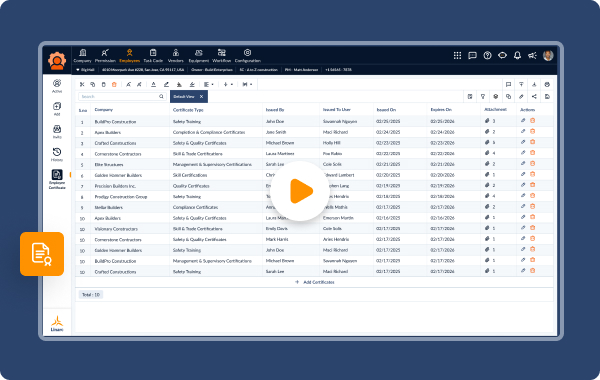Click the Expires On column header
The width and height of the screenshot is (600, 380).
click(441, 110)
